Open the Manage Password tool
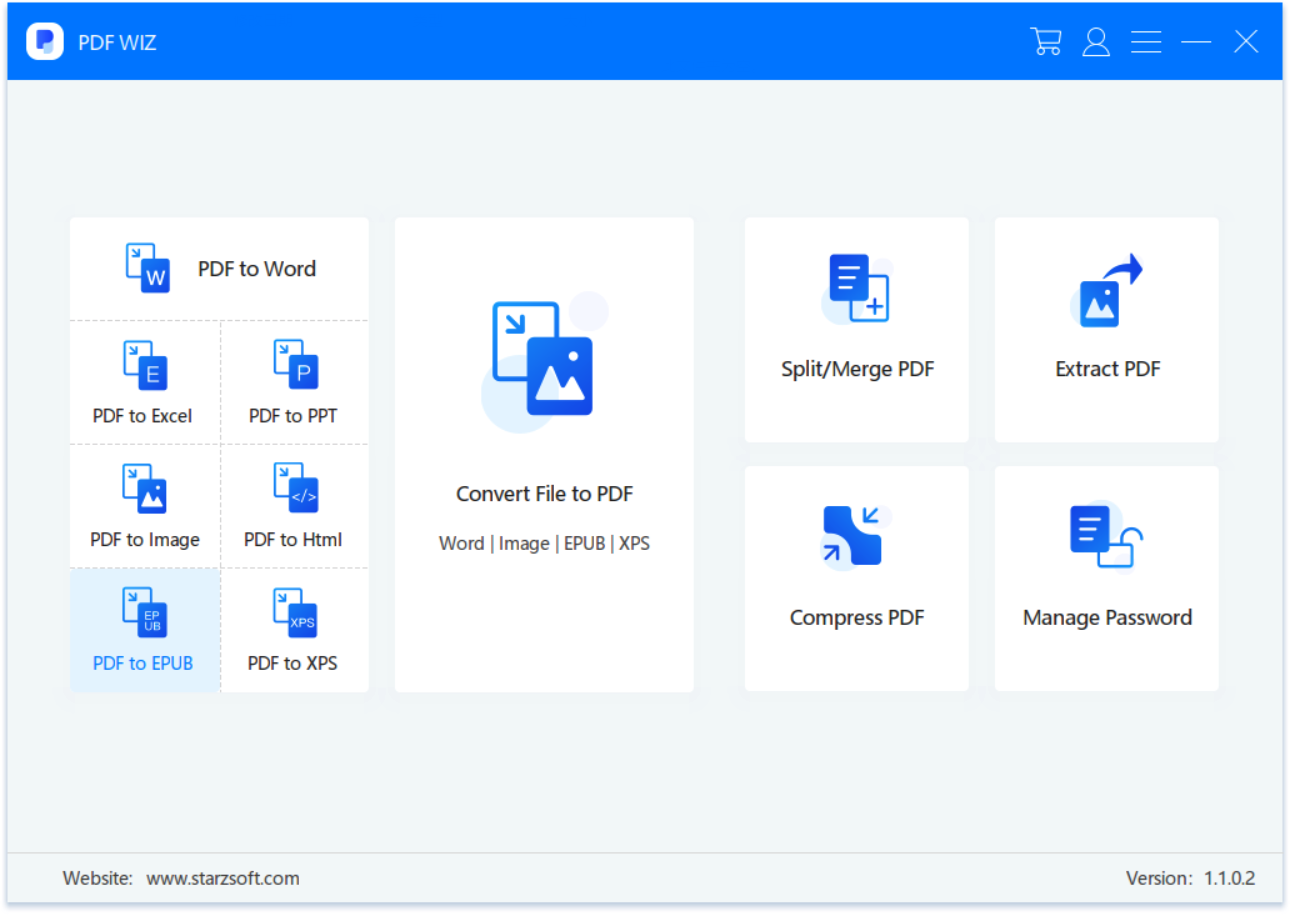The height and width of the screenshot is (916, 1290). tap(1107, 578)
